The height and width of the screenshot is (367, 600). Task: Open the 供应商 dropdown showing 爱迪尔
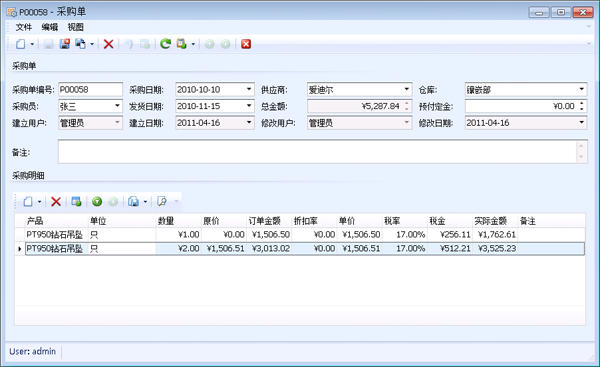(406, 90)
